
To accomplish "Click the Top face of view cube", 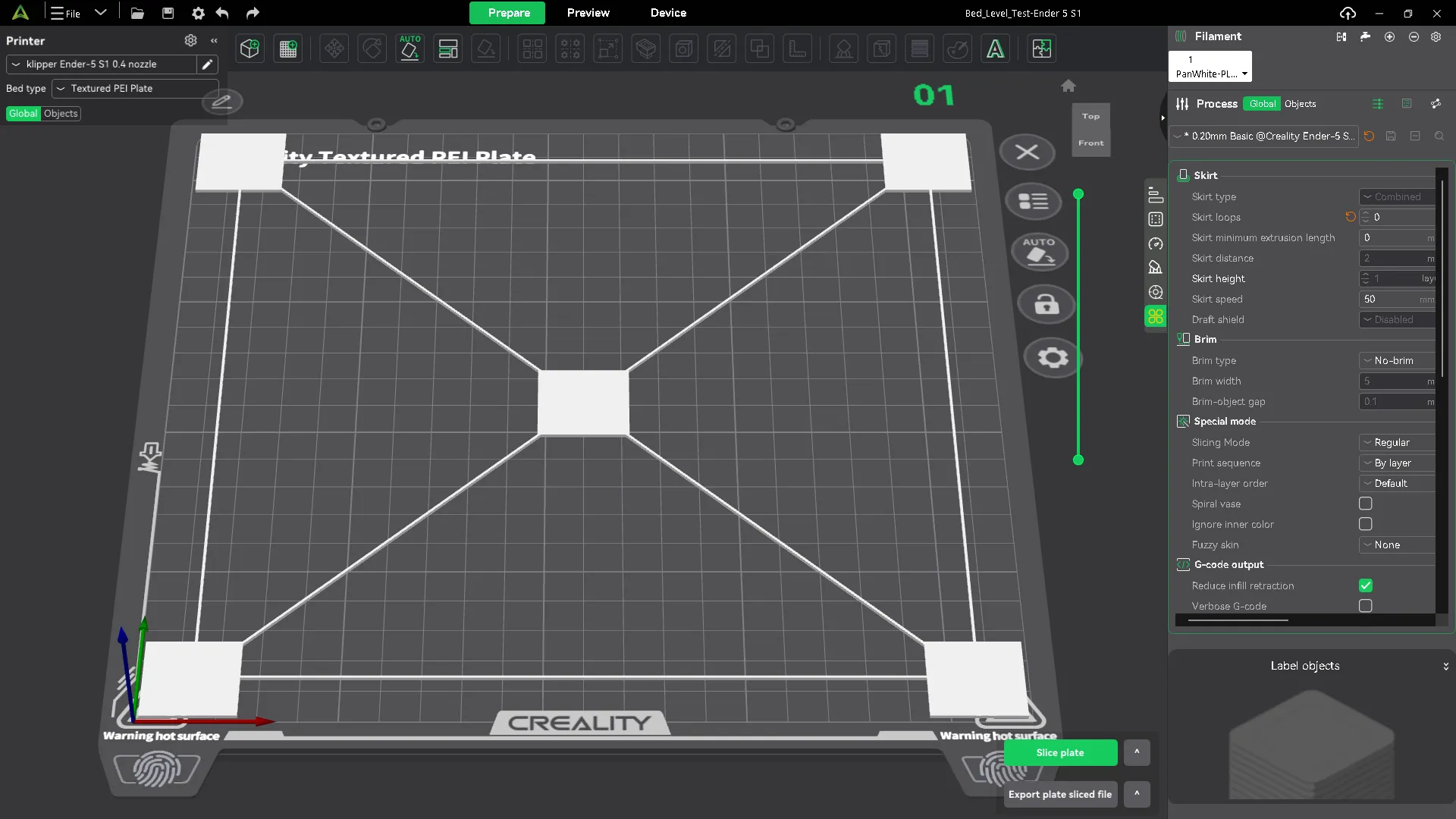I will (1090, 116).
